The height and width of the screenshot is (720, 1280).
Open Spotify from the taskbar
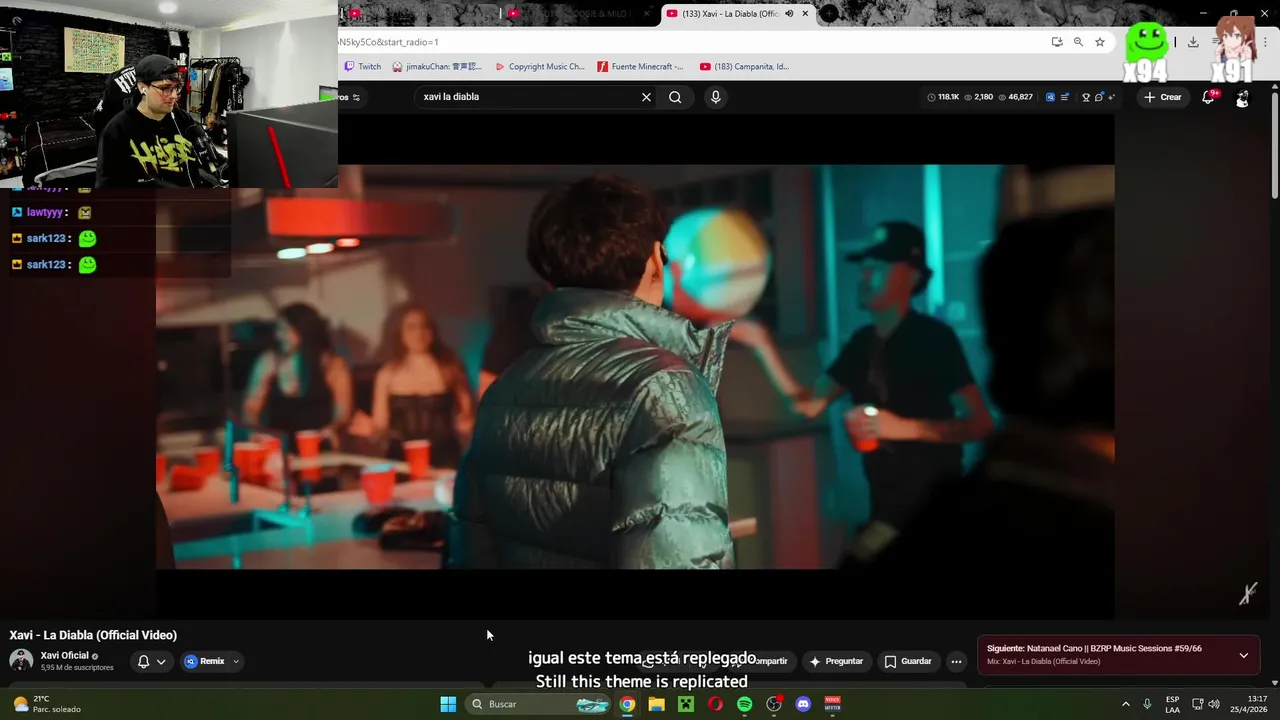pyautogui.click(x=744, y=704)
